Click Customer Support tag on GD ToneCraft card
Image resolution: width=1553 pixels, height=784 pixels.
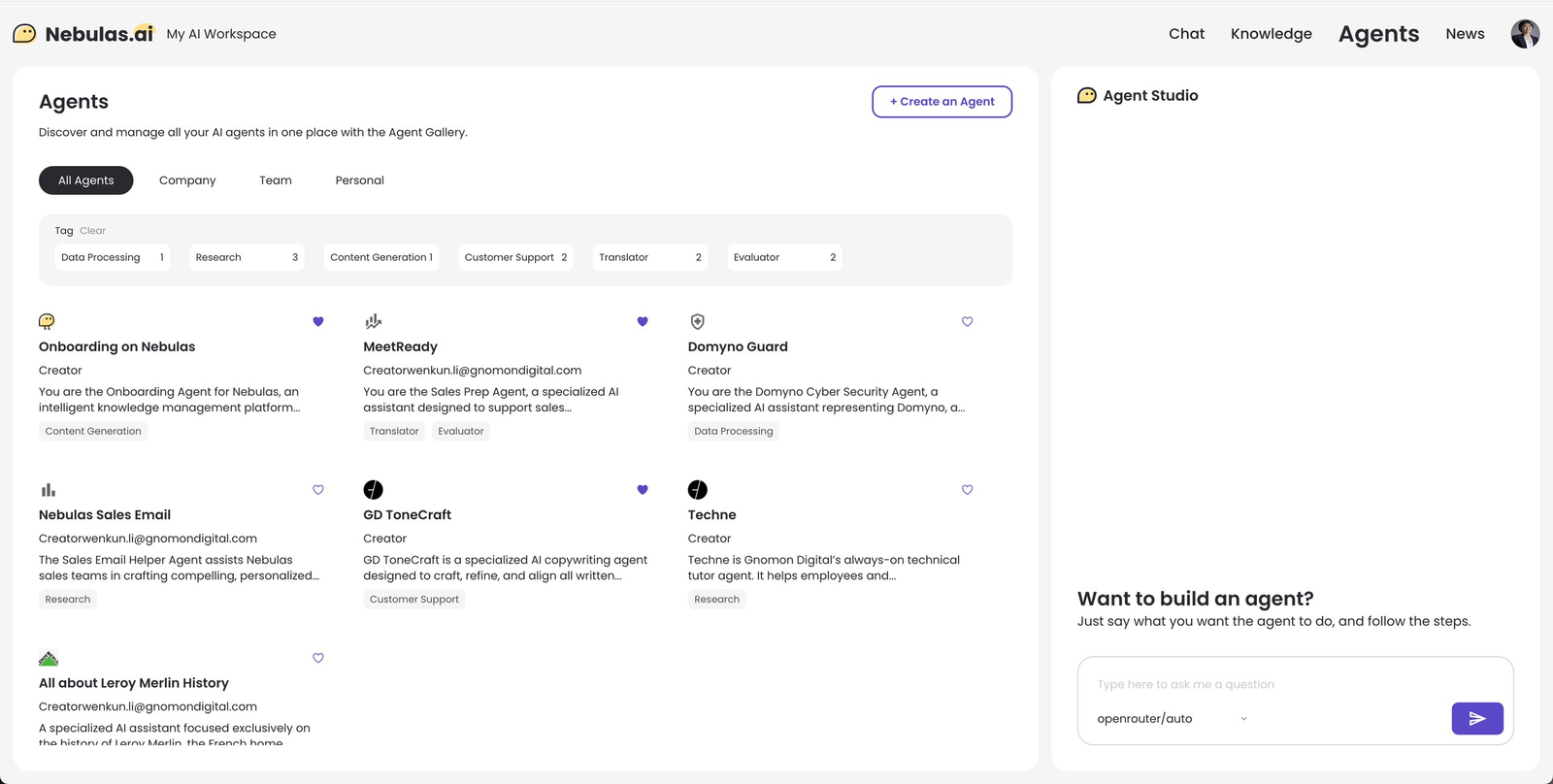[414, 600]
